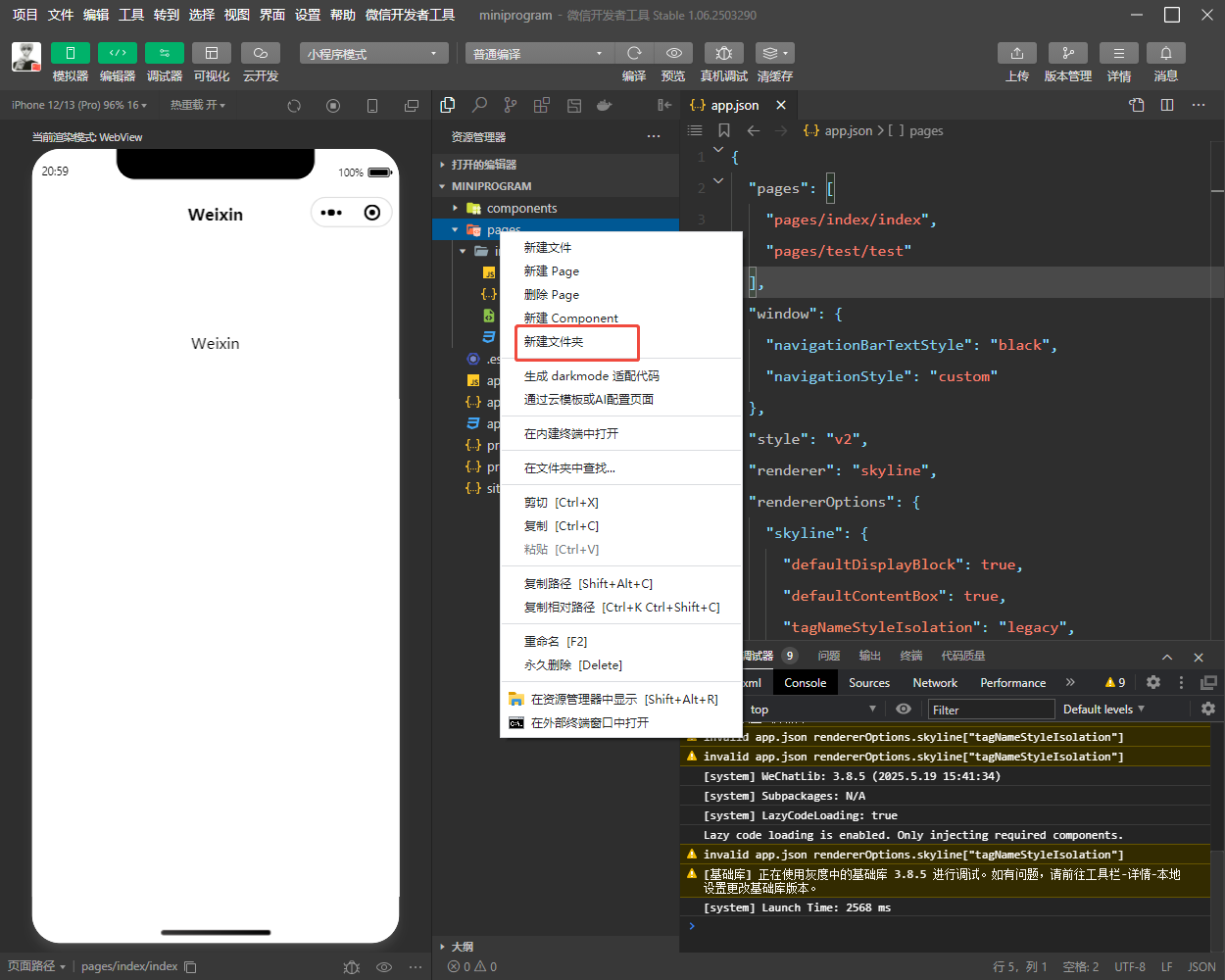The width and height of the screenshot is (1225, 980).
Task: Open the 资源管理器 more options ellipsis
Action: 654,137
